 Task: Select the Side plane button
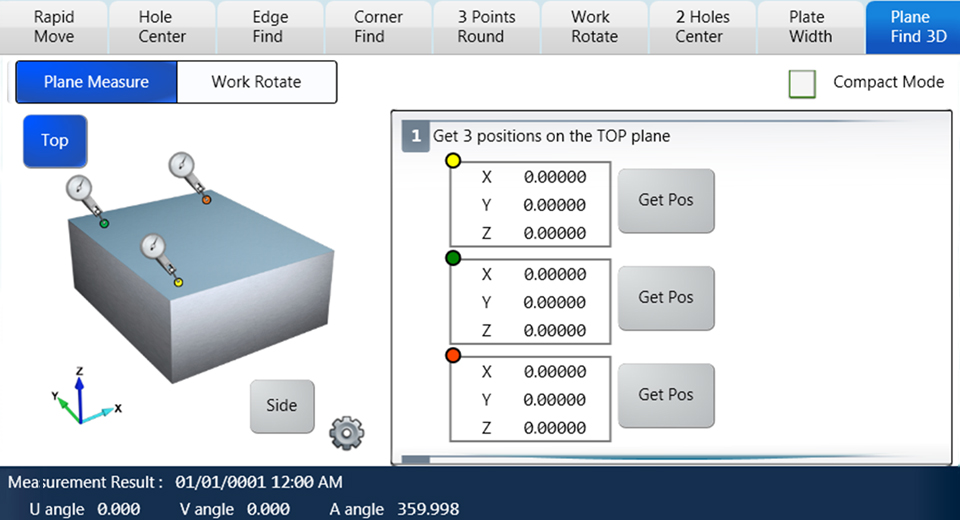[282, 406]
